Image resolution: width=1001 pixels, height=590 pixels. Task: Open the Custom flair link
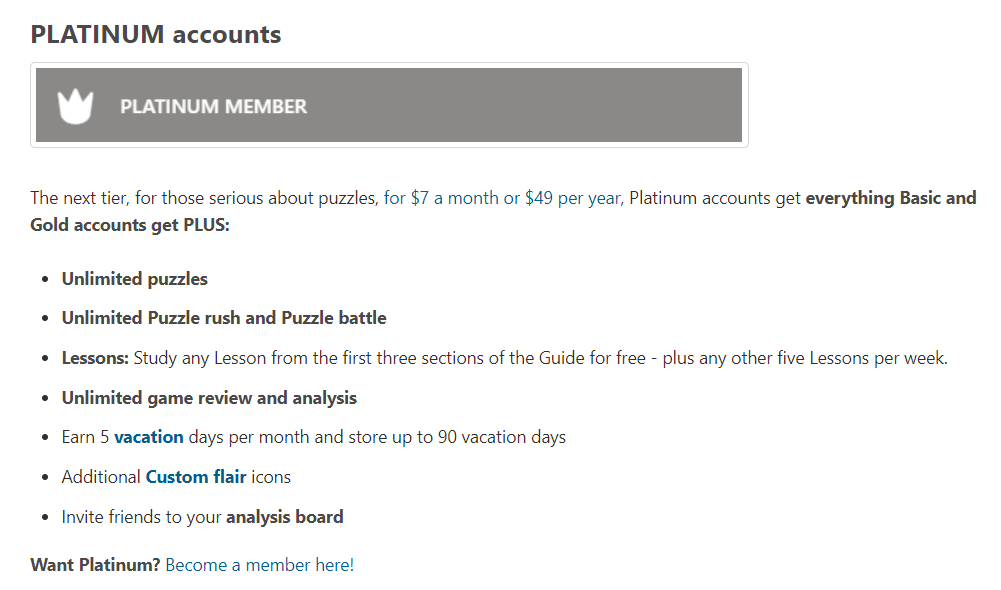(196, 477)
